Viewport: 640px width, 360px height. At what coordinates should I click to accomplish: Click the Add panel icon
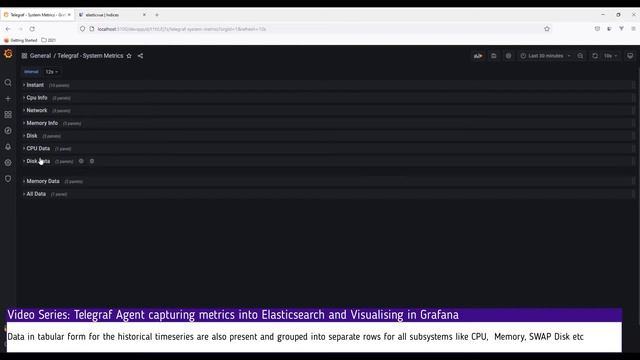[x=478, y=56]
